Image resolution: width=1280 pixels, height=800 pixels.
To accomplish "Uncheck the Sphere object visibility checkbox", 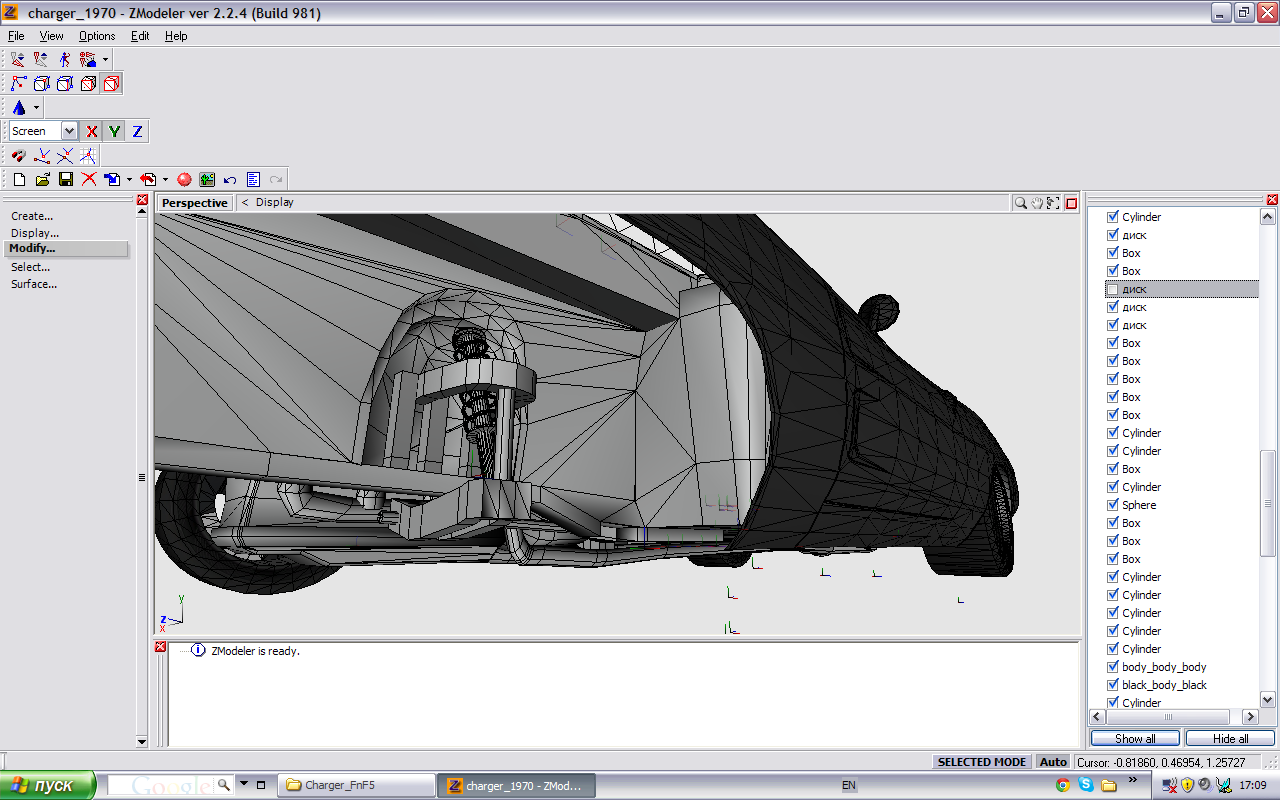I will 1112,505.
